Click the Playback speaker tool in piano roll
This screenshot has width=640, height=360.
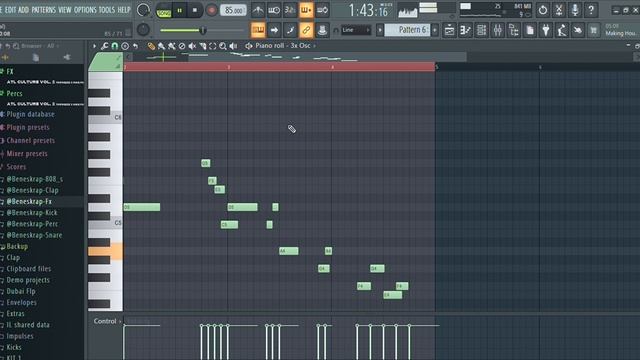[233, 46]
